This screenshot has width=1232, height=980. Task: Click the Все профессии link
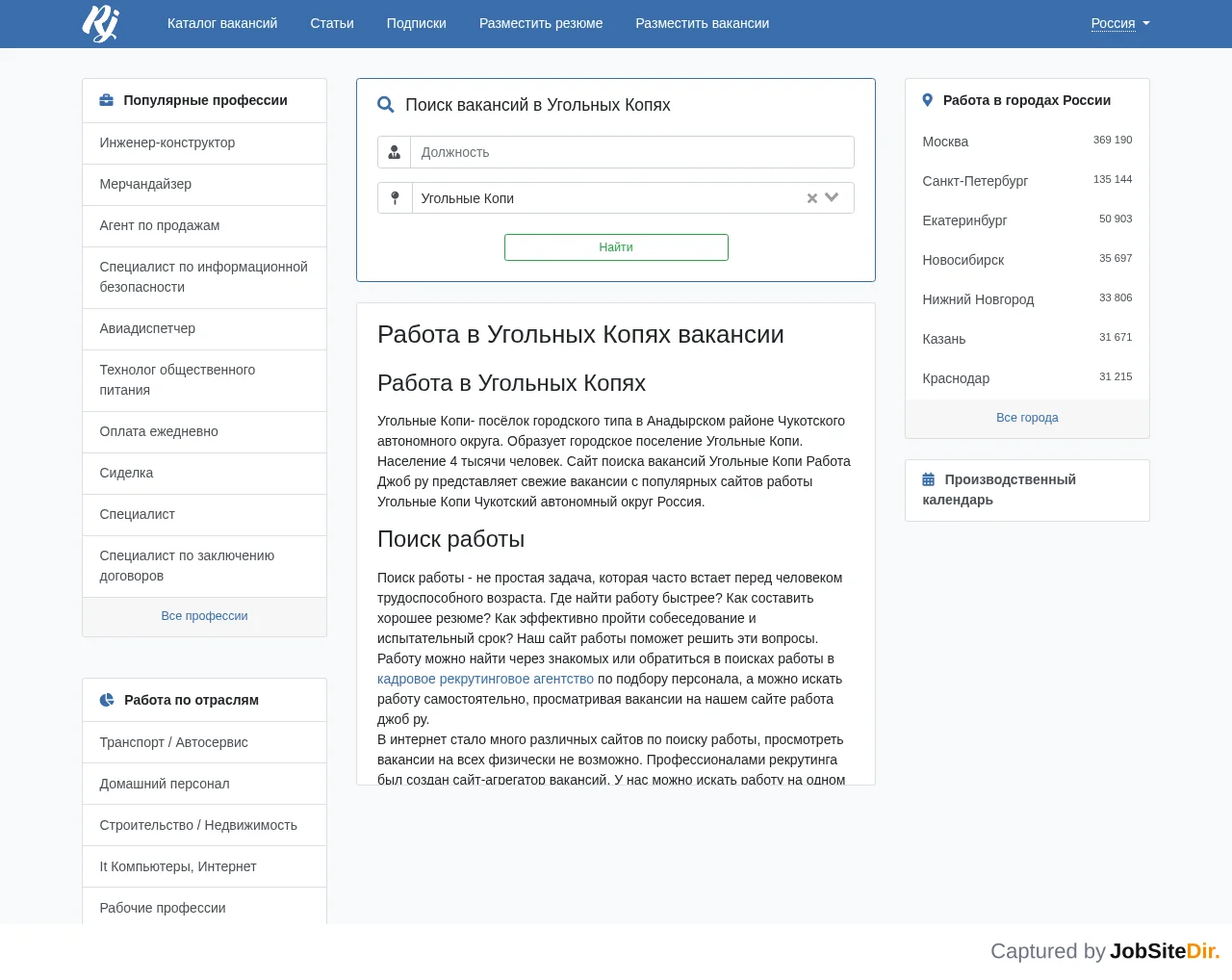[x=204, y=616]
